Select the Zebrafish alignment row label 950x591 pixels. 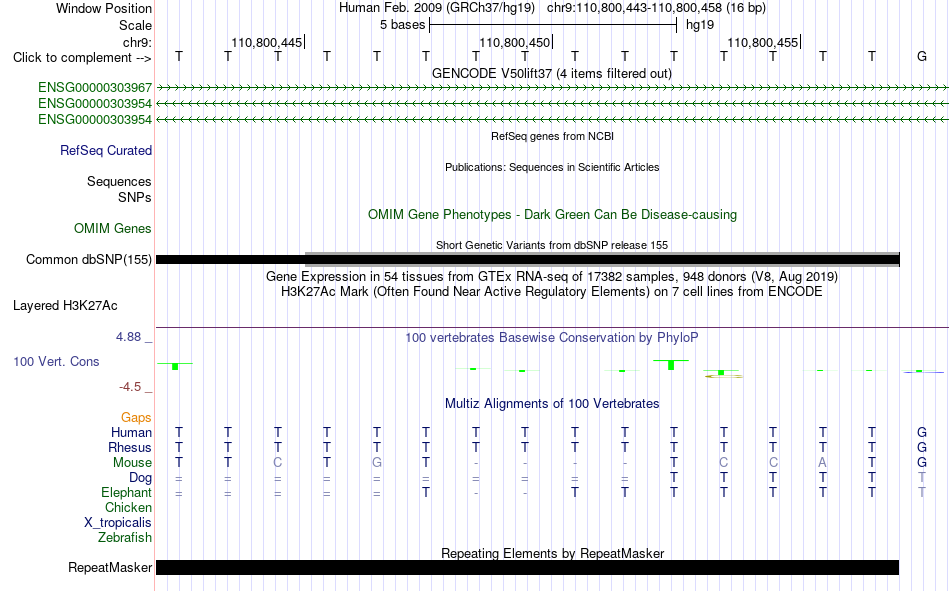[x=125, y=538]
